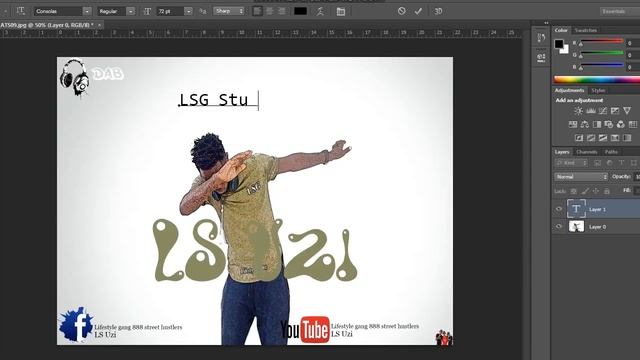Add a Vibrance adjustment
Viewport: 640px width, 360px height.
627,111
